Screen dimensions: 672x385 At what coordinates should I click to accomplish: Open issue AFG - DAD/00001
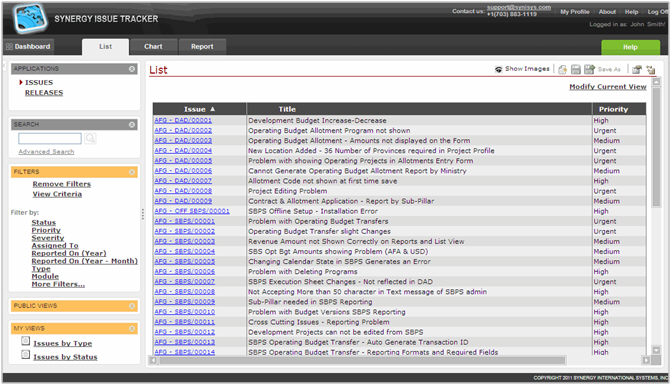pyautogui.click(x=183, y=120)
